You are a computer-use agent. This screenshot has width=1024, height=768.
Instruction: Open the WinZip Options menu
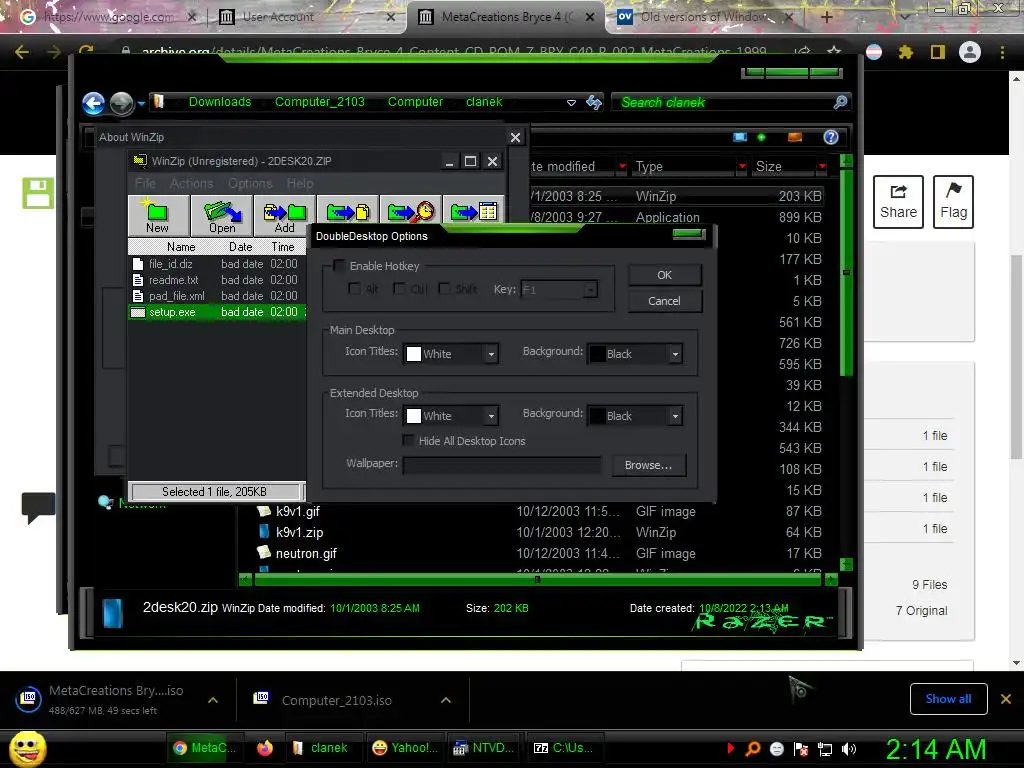coord(250,184)
